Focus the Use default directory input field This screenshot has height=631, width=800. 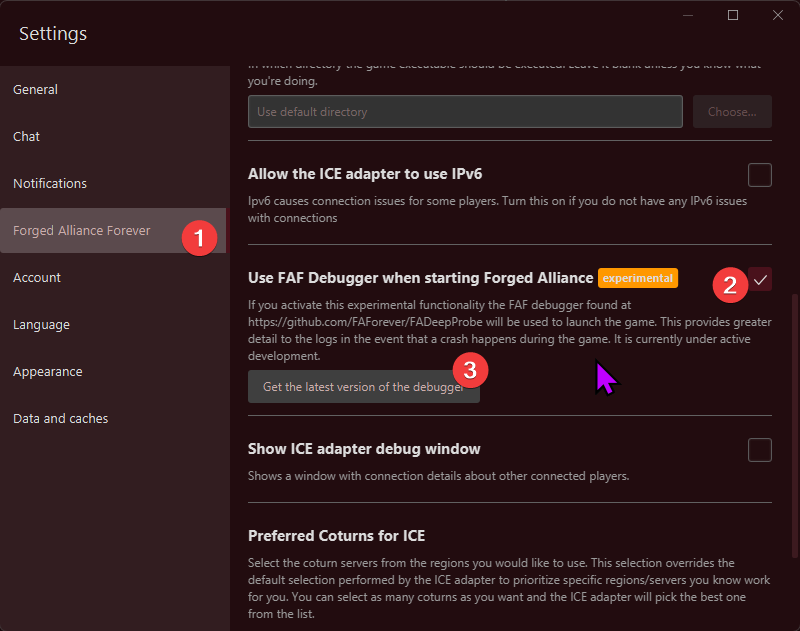(465, 112)
